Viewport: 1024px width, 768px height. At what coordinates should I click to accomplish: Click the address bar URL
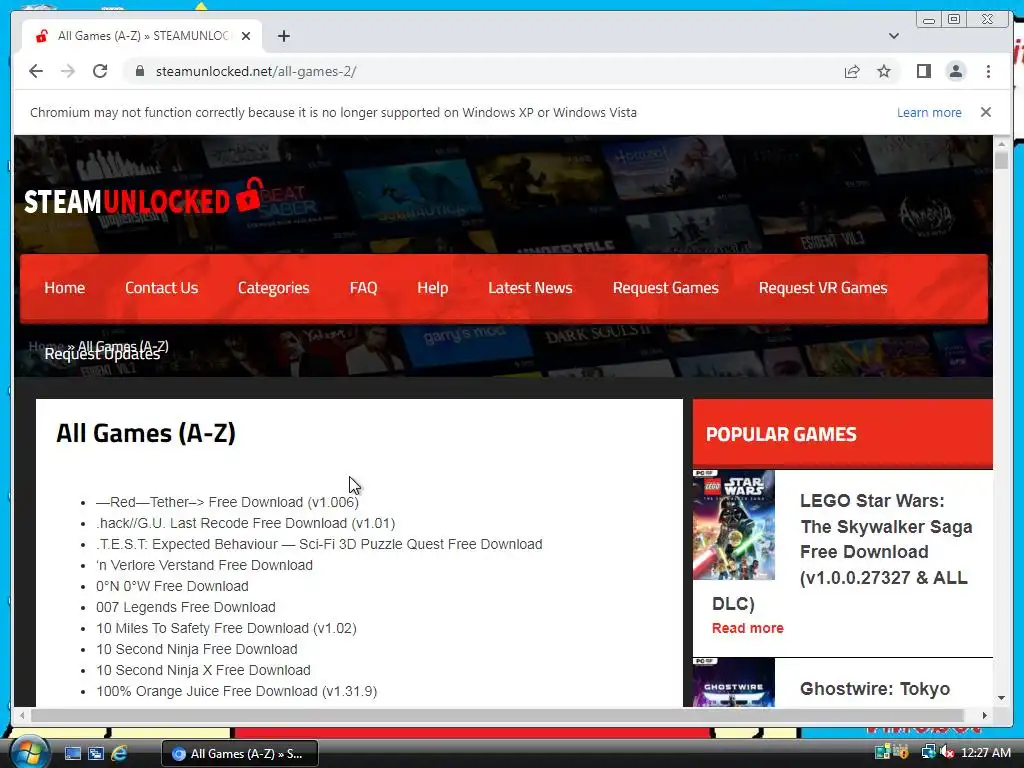click(255, 71)
